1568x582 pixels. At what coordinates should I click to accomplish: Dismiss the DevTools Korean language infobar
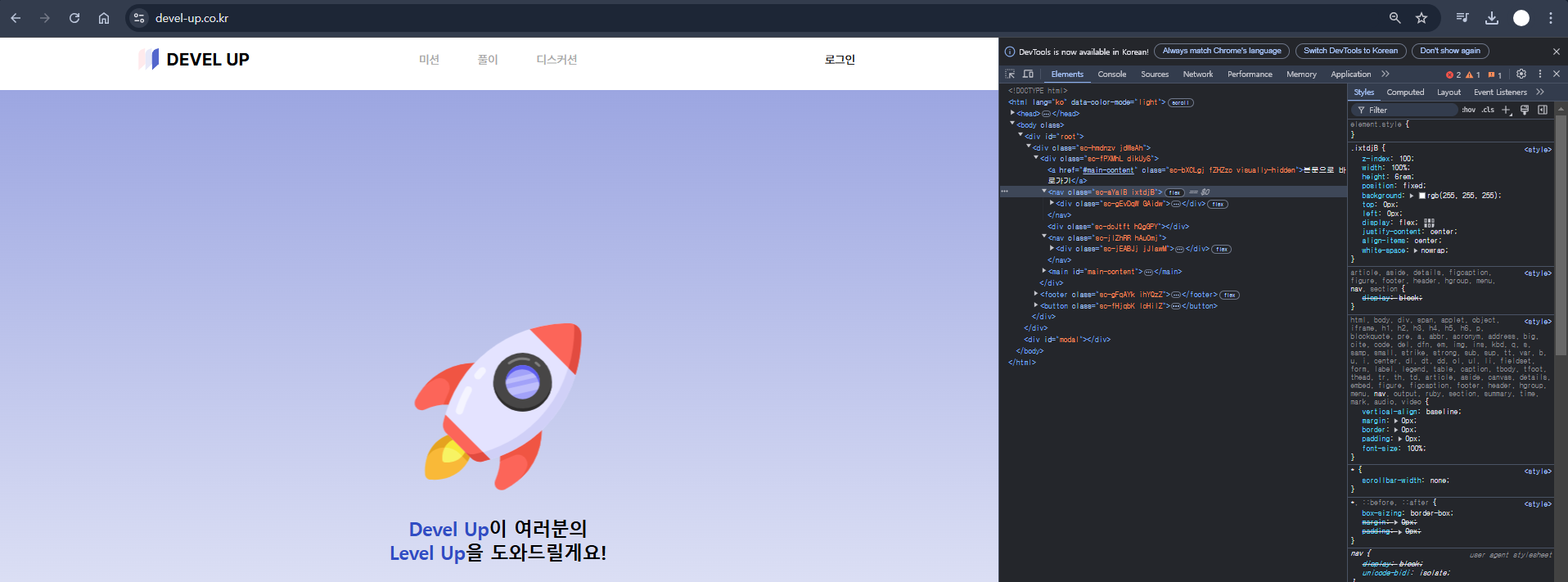pyautogui.click(x=1557, y=51)
